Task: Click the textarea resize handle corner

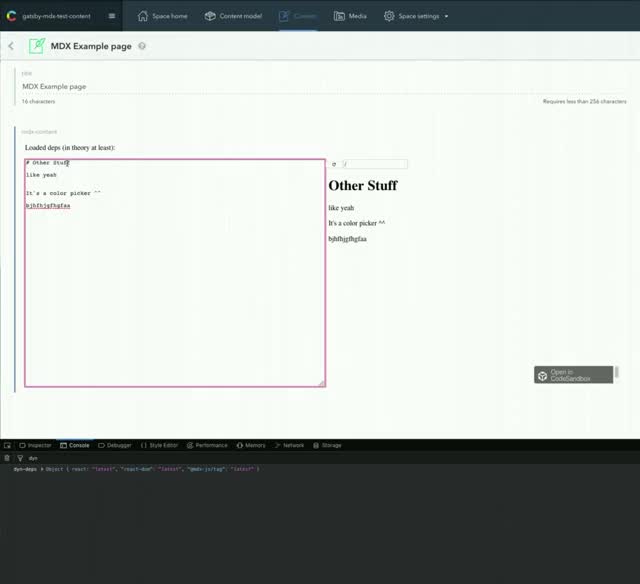Action: pos(322,383)
